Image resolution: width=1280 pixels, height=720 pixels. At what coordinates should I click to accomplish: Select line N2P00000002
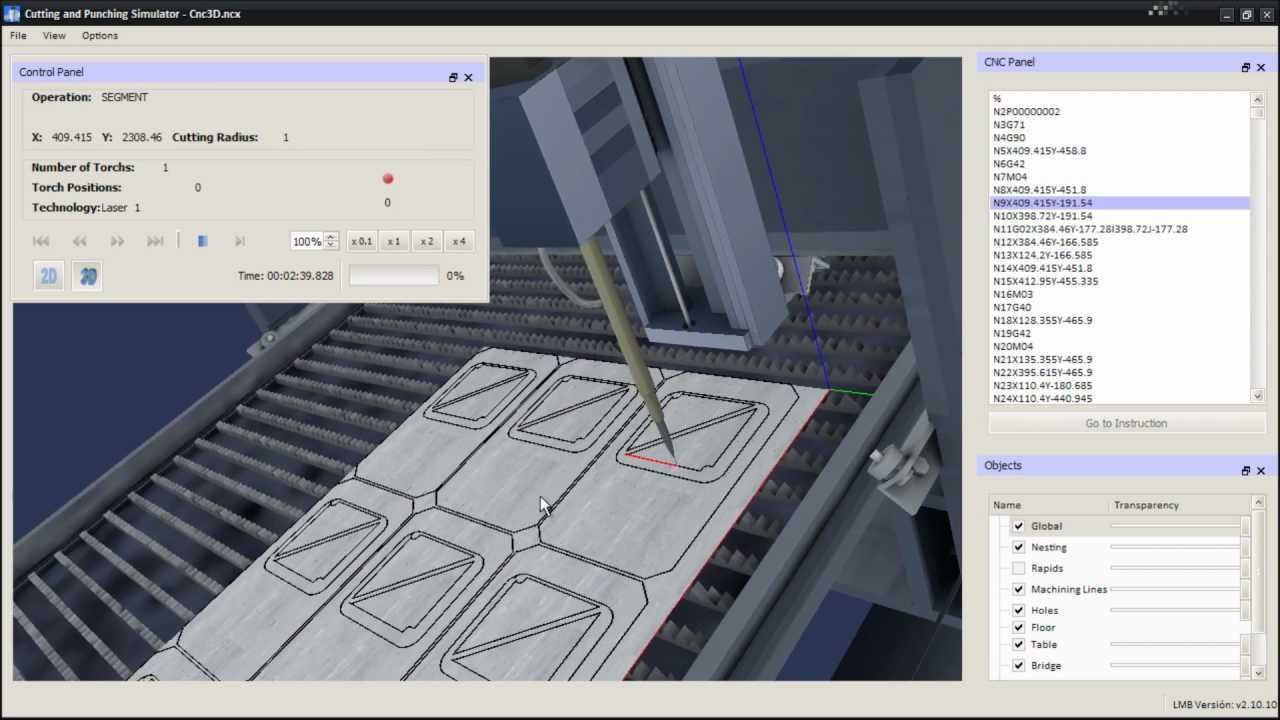click(x=1120, y=112)
